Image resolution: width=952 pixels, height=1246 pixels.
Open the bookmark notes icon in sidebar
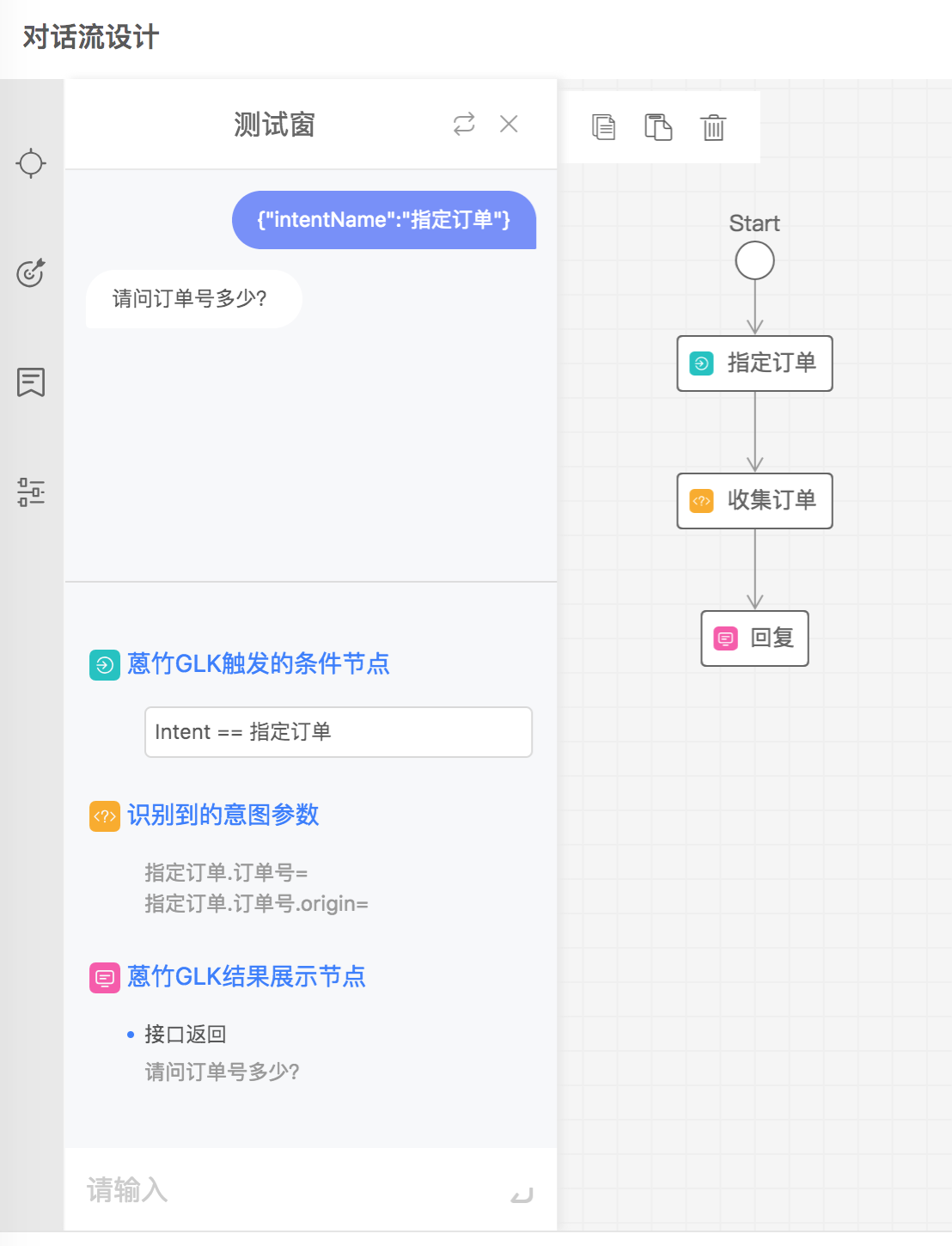31,382
